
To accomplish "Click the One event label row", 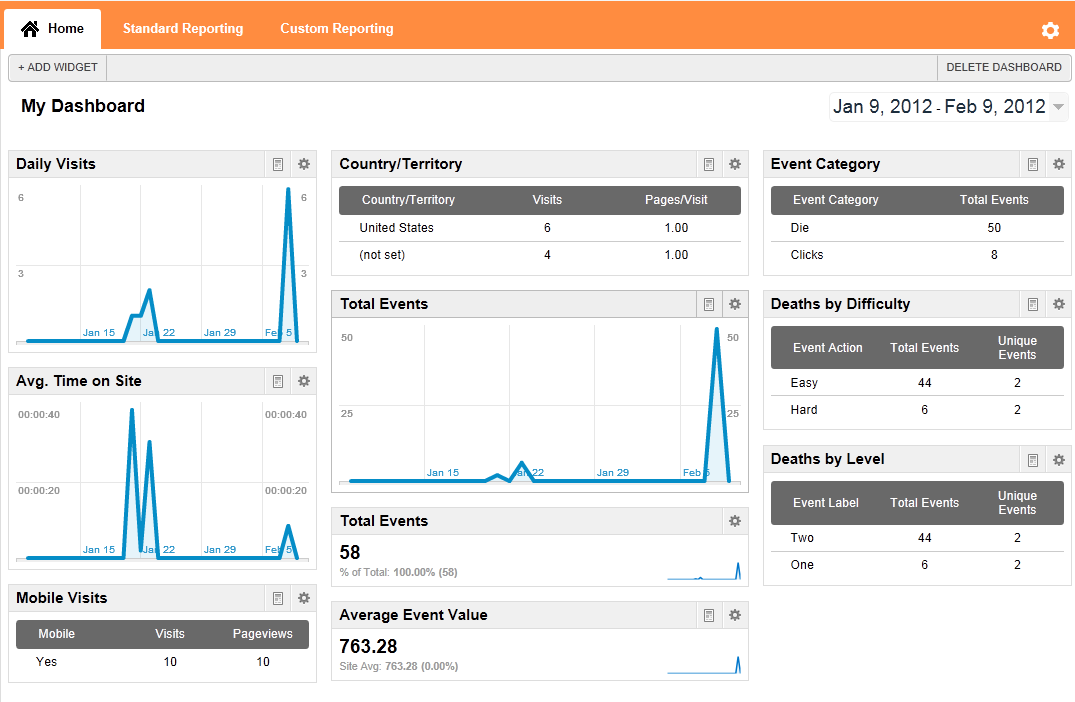I will point(917,565).
